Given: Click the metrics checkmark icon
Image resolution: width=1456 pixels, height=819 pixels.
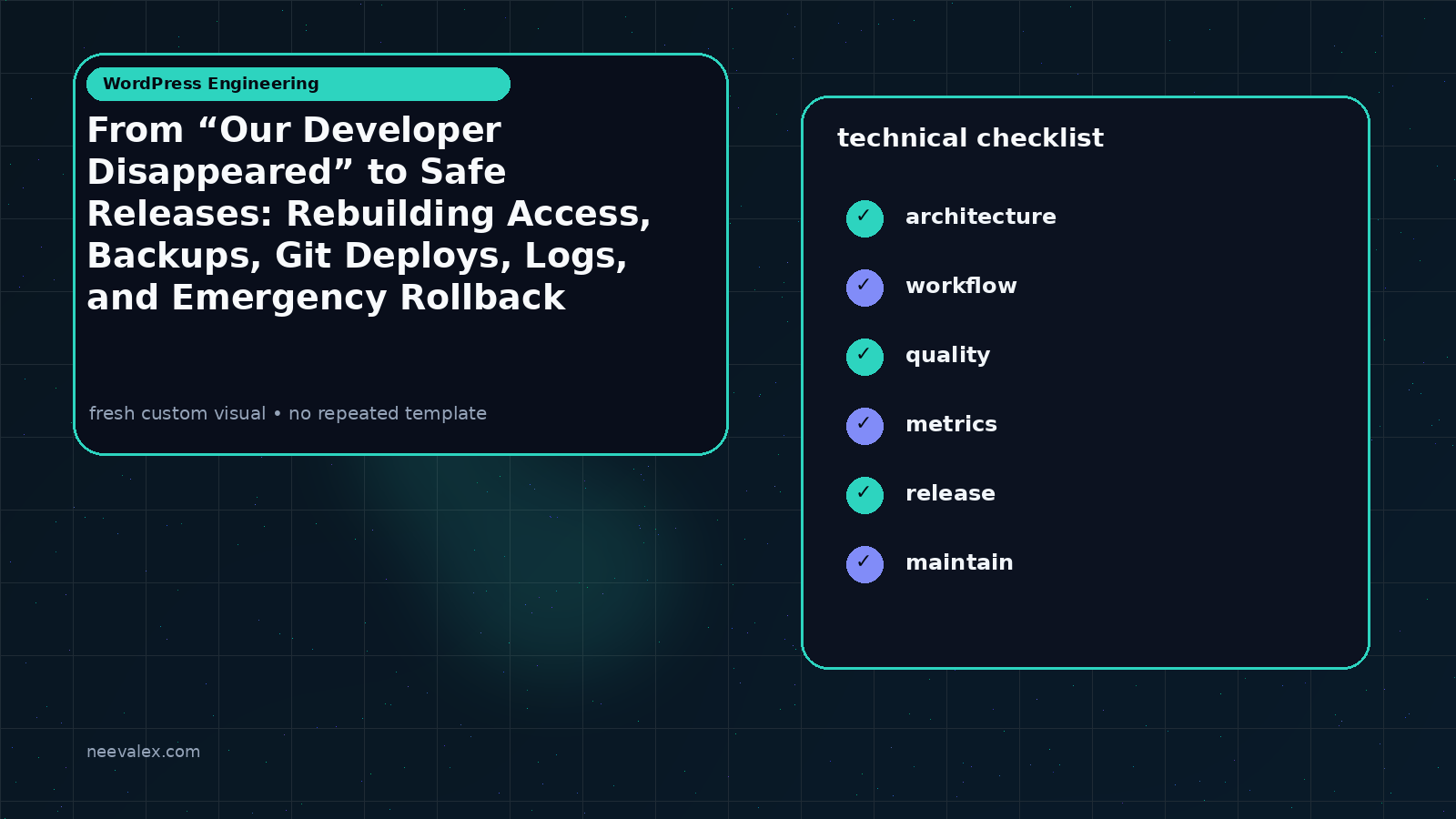Looking at the screenshot, I should [864, 426].
